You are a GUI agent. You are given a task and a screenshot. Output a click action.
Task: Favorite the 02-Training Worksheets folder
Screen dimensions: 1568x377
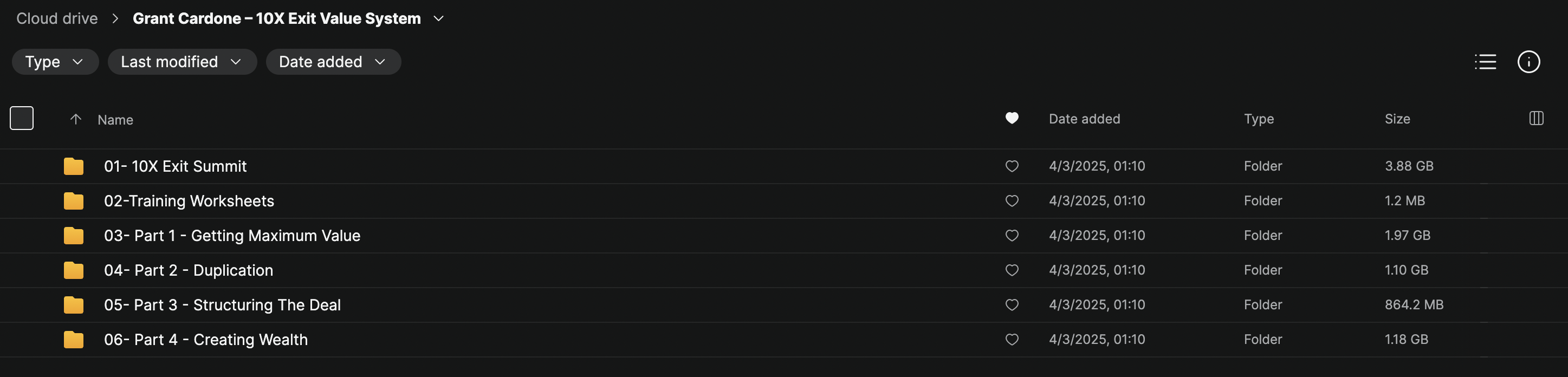click(x=1012, y=201)
